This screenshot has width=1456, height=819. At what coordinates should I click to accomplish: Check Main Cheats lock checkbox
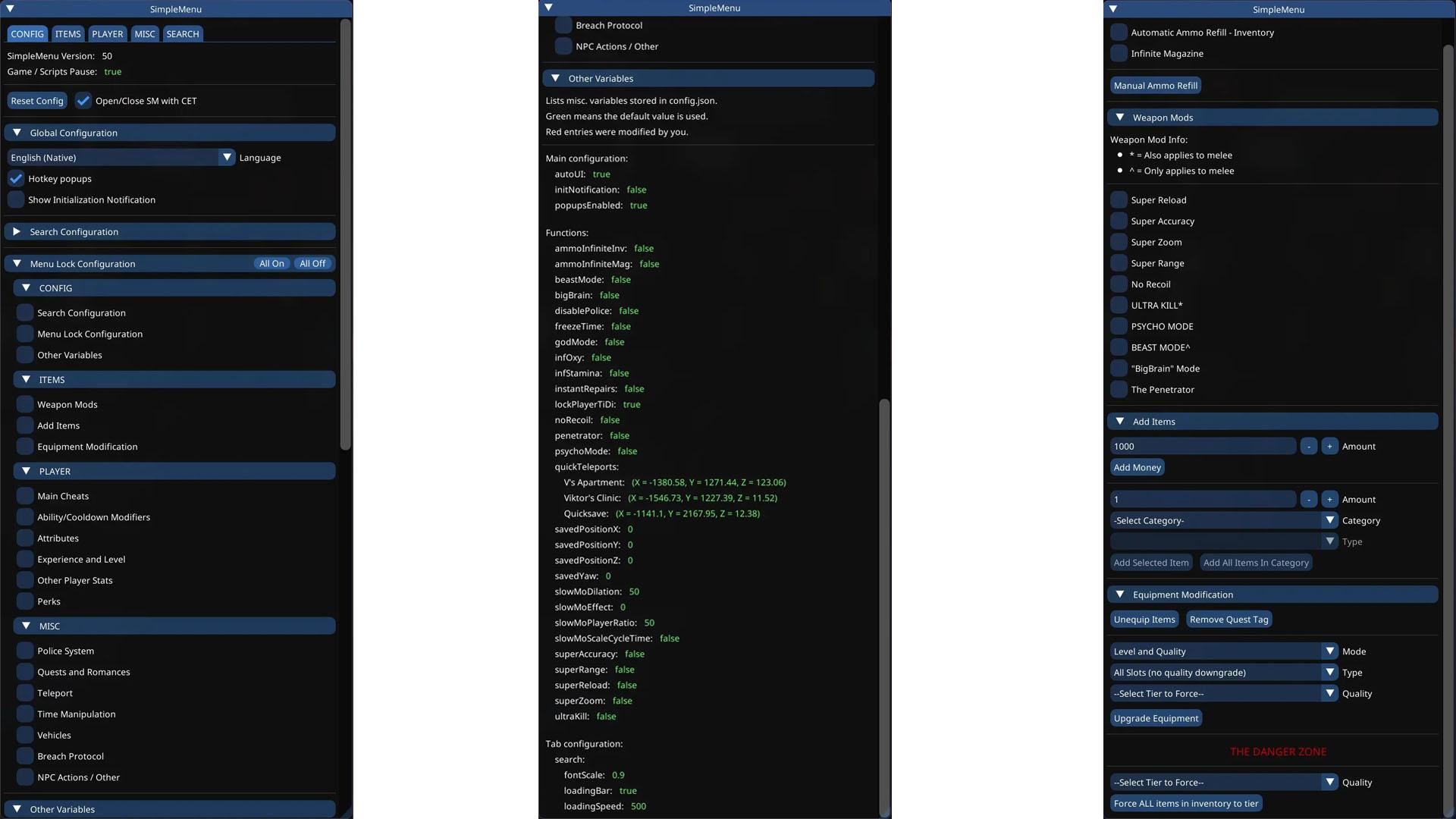[x=25, y=497]
